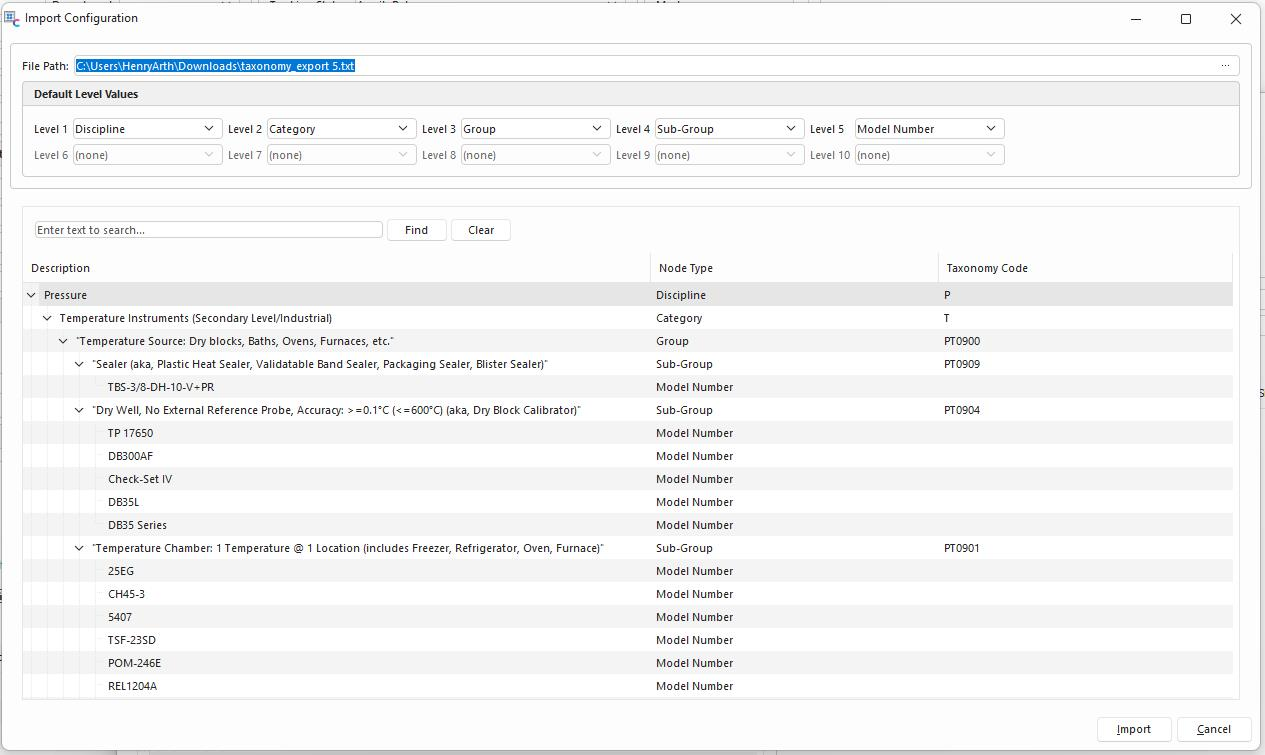This screenshot has width=1265, height=755.
Task: Click the Import Configuration window app icon
Action: click(x=12, y=18)
